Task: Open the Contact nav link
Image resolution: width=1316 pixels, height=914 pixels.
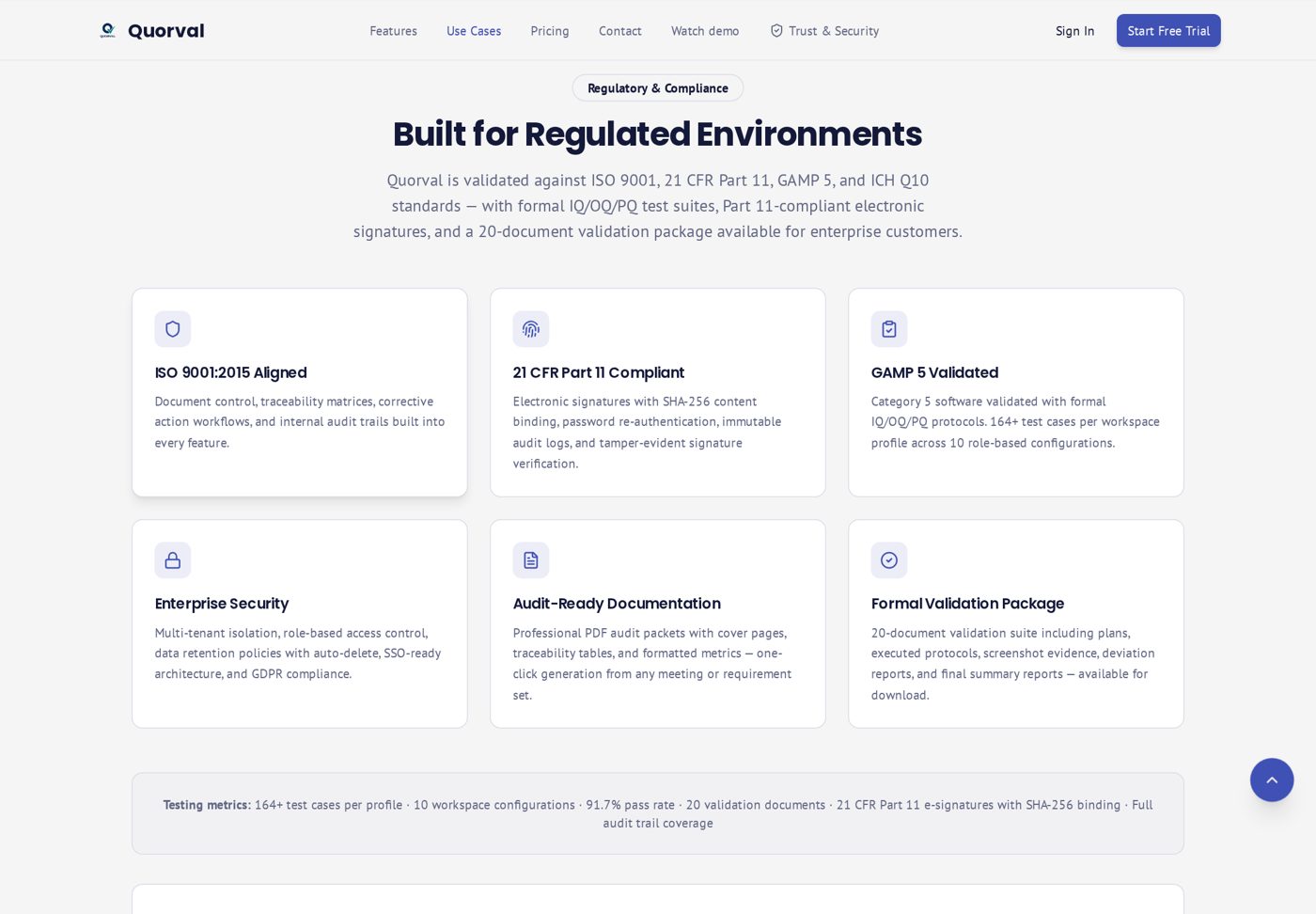Action: click(x=620, y=31)
